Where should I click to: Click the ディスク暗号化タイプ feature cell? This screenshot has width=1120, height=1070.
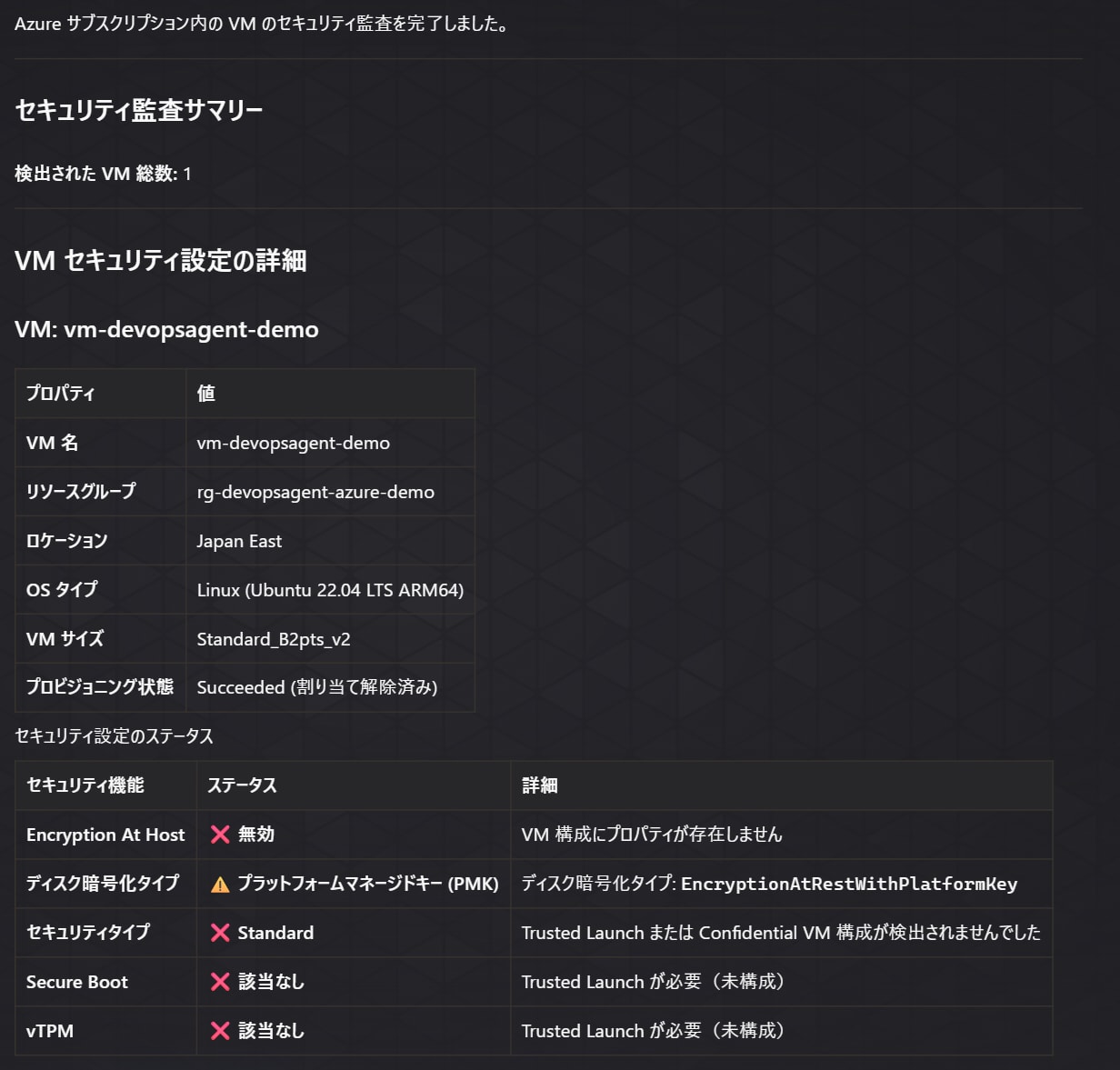click(106, 884)
